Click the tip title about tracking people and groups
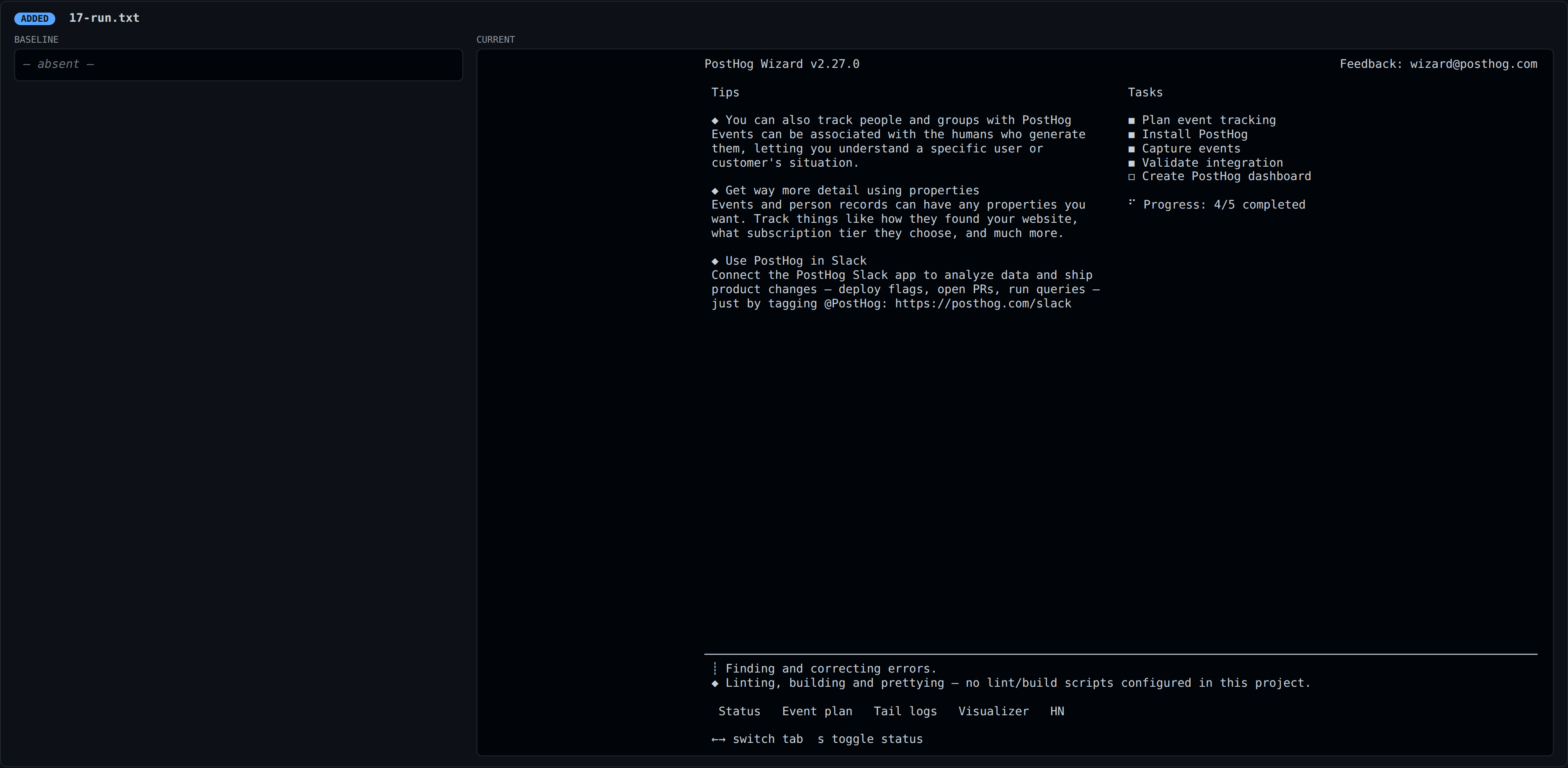The height and width of the screenshot is (768, 1568). tap(898, 120)
